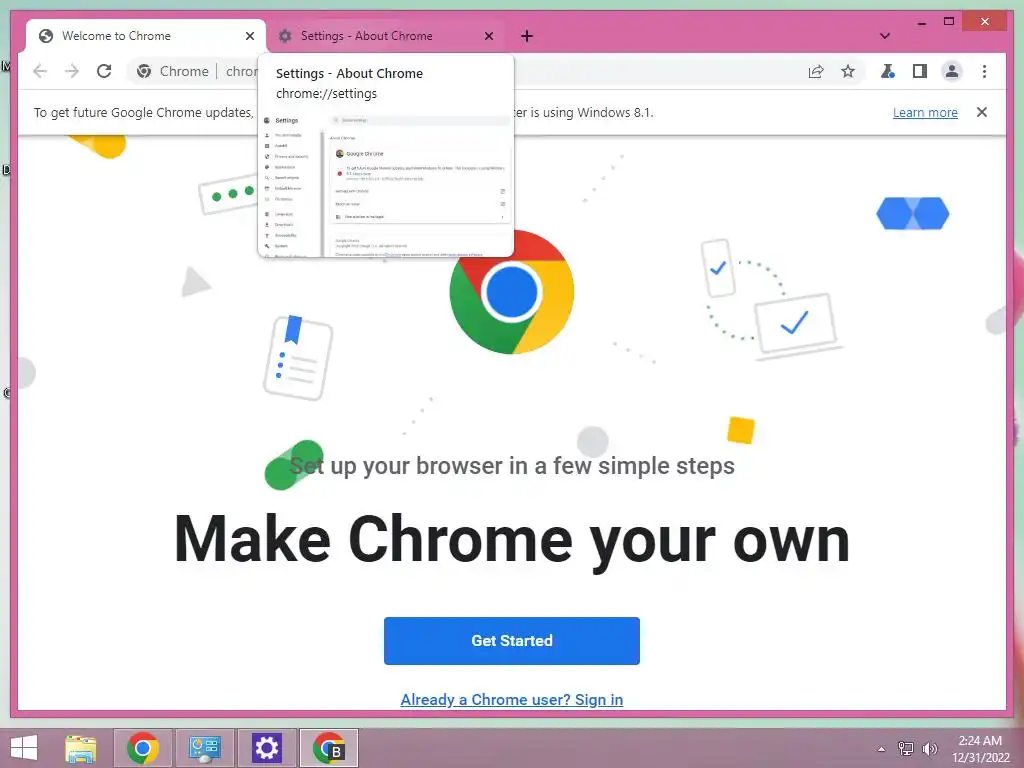Switch to Settings - About Chrome tab
Screen dimensions: 1024x768
[x=385, y=36]
